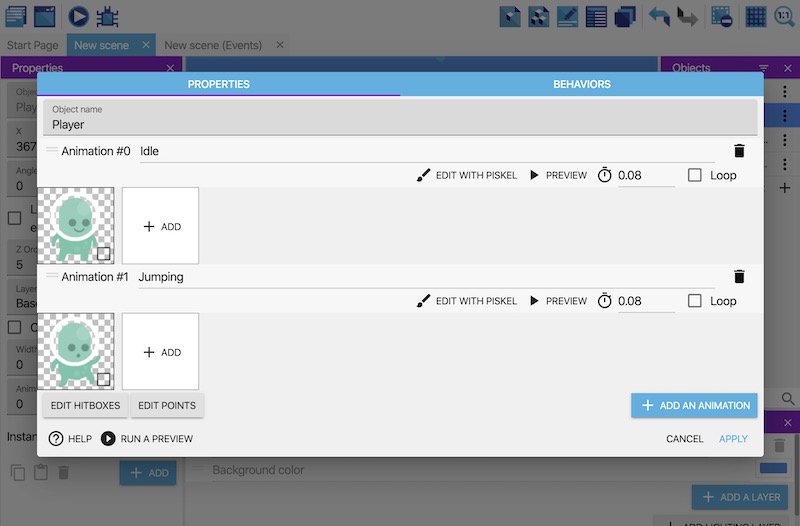The height and width of the screenshot is (526, 800).
Task: Click the debugger bug icon in toolbar
Action: point(108,16)
